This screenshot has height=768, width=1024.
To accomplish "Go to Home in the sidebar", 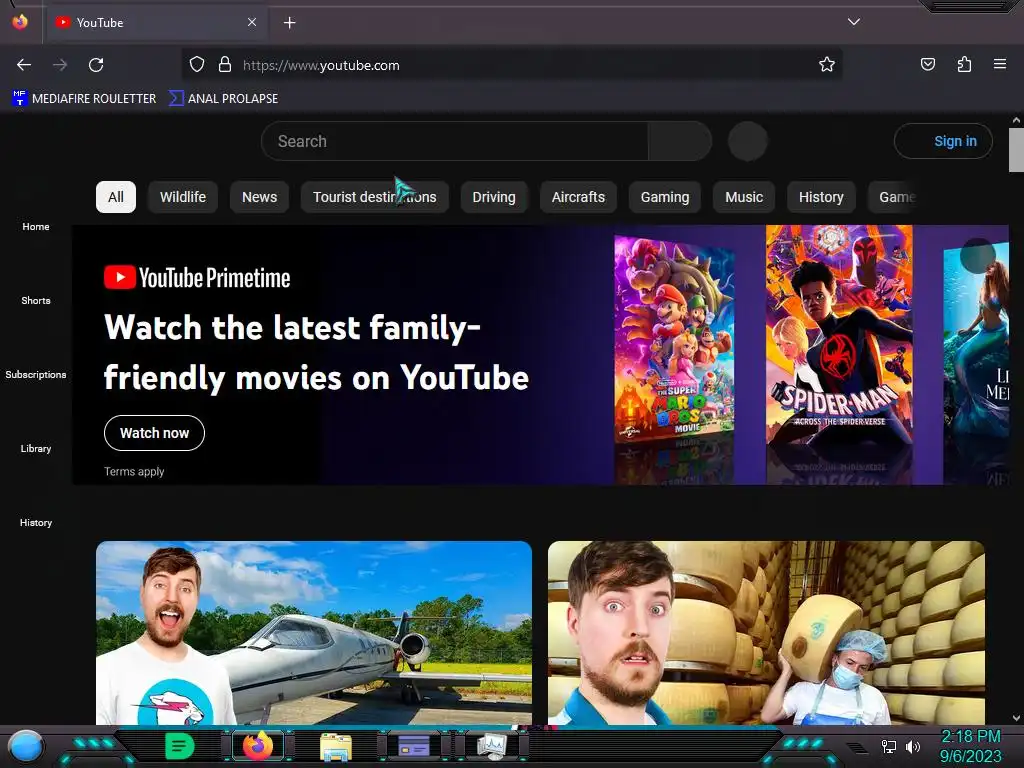I will click(x=36, y=227).
